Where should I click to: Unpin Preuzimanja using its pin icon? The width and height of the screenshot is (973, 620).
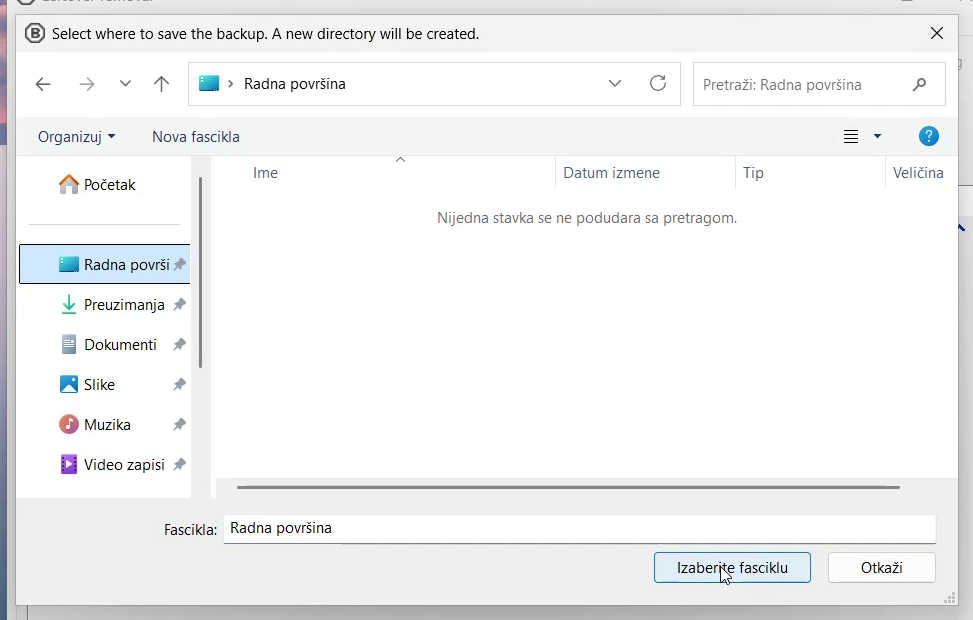[x=179, y=304]
